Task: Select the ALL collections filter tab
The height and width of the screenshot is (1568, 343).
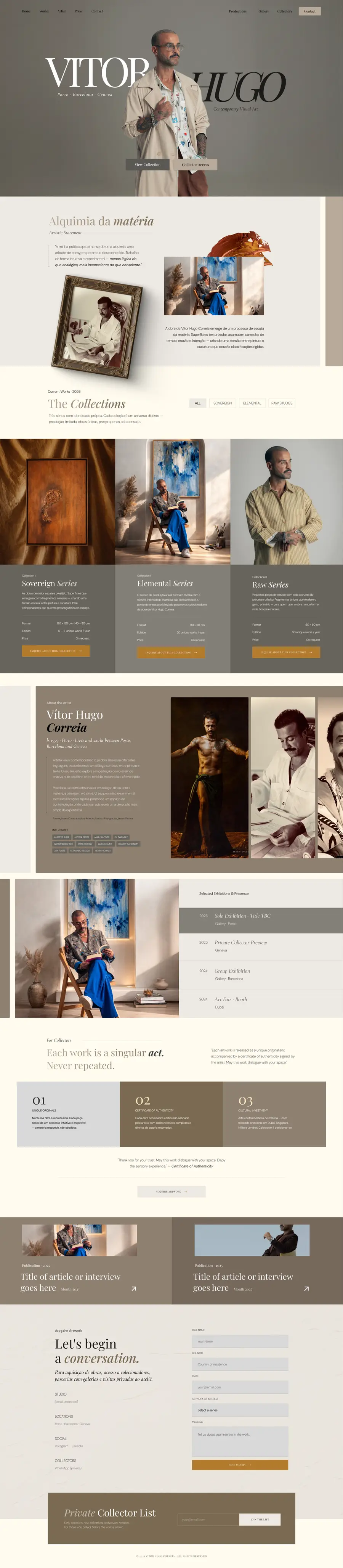Action: (198, 403)
